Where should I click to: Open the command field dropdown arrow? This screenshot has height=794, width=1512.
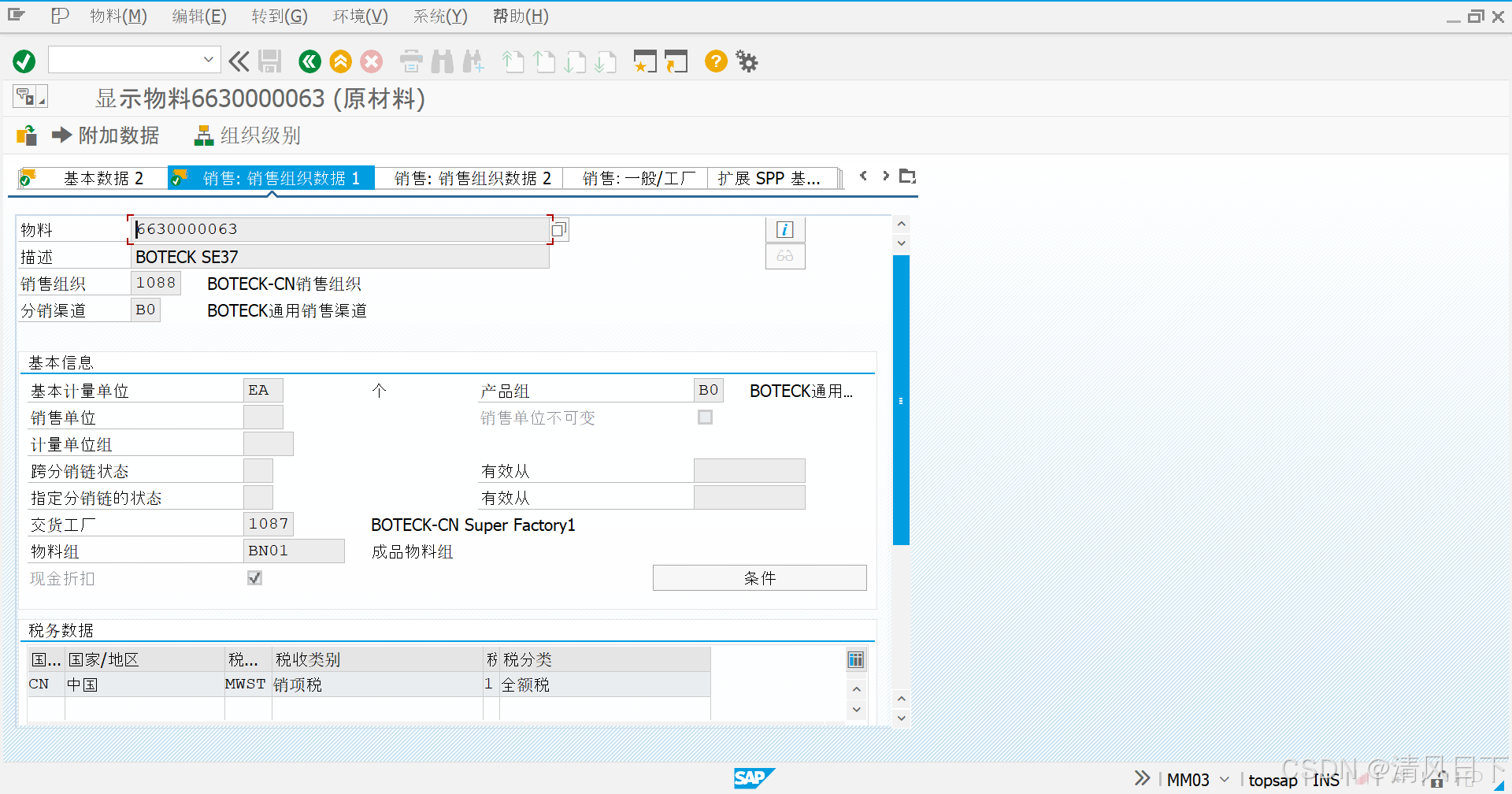pos(208,60)
